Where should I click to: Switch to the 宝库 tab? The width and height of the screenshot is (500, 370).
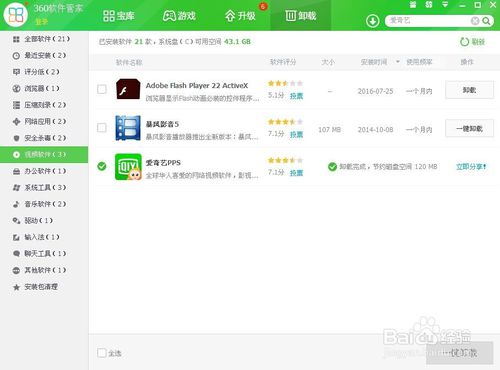tap(118, 16)
